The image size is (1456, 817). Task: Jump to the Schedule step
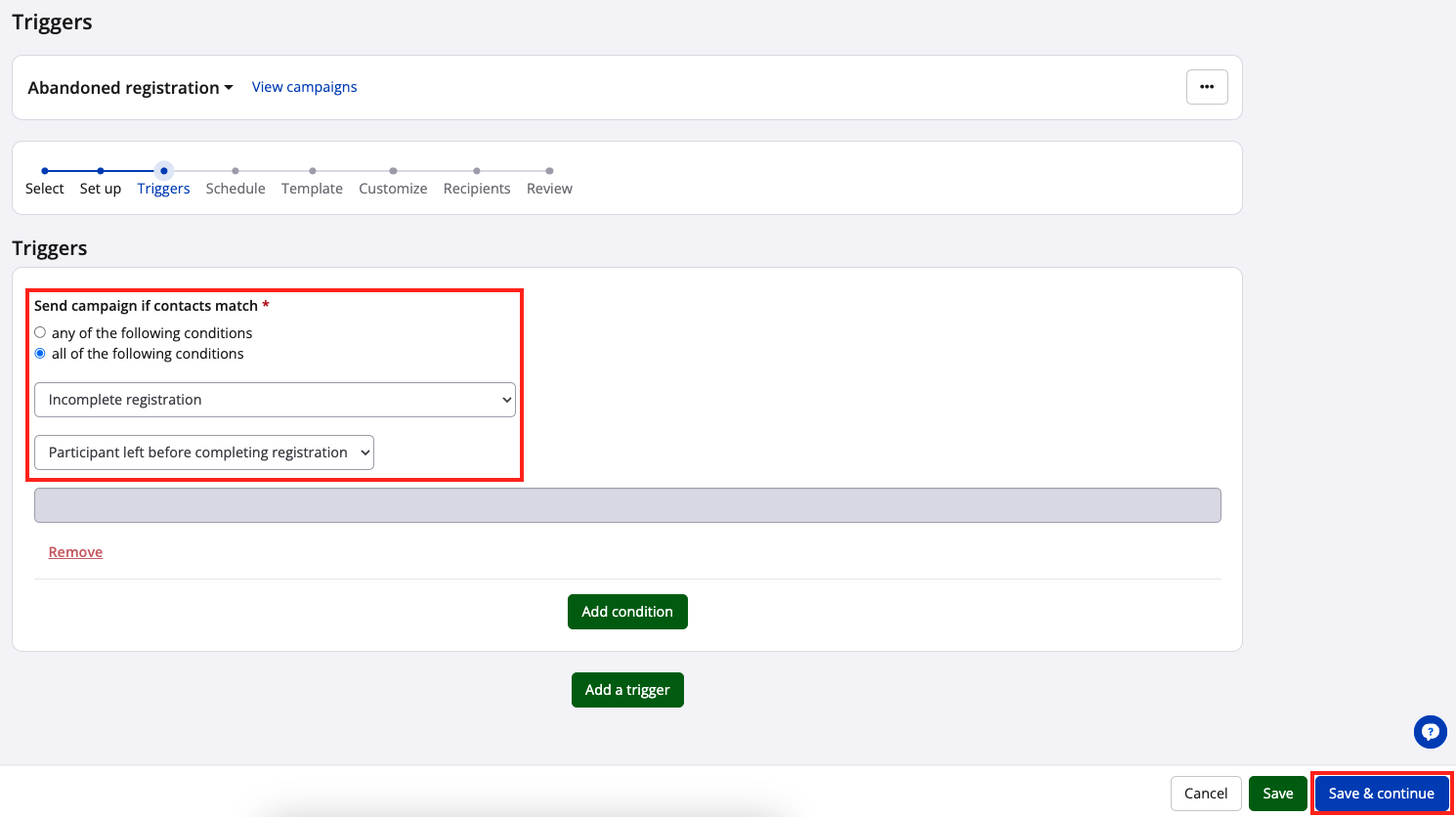(236, 188)
